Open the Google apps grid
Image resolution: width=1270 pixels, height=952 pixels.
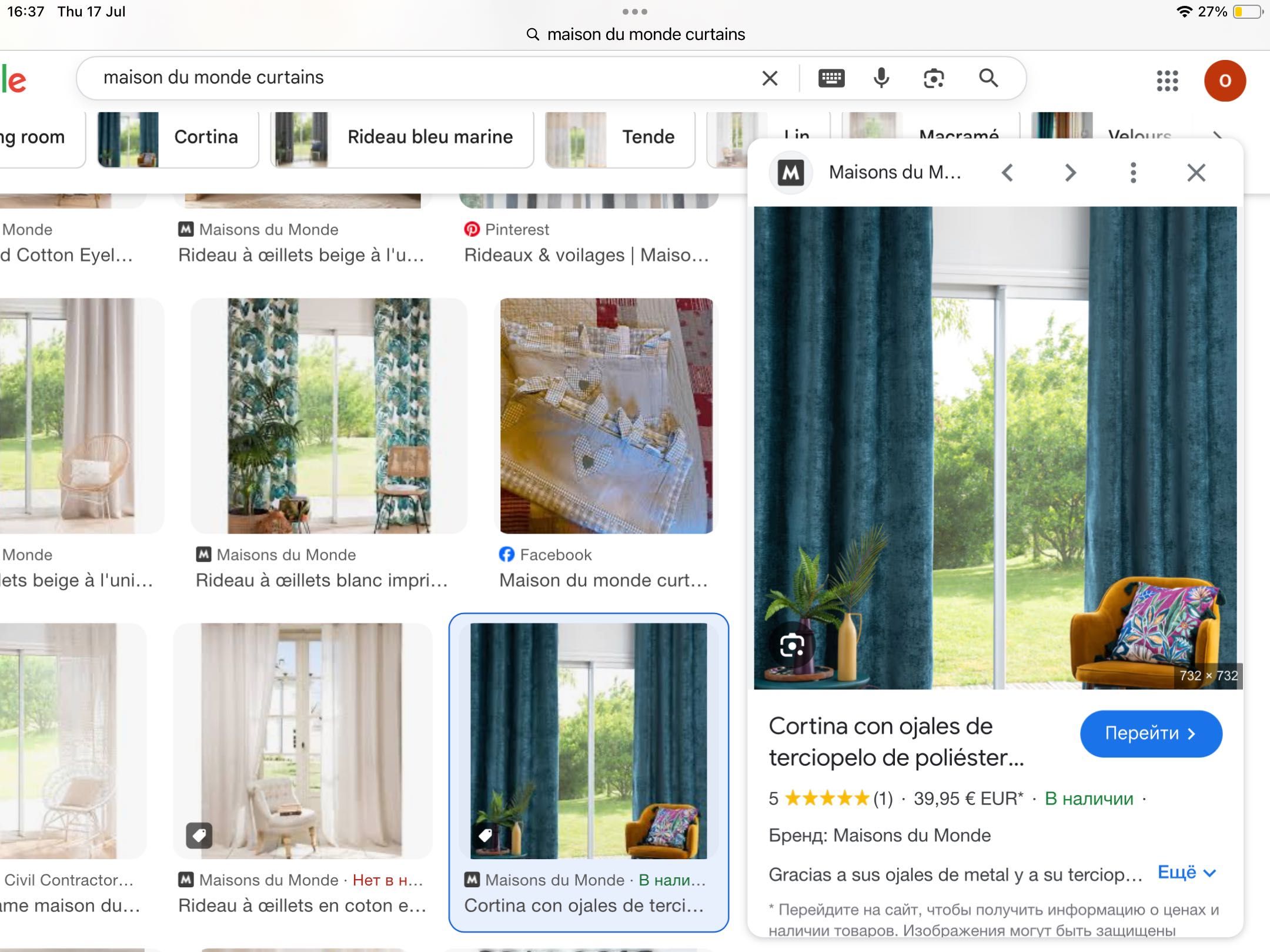point(1167,81)
